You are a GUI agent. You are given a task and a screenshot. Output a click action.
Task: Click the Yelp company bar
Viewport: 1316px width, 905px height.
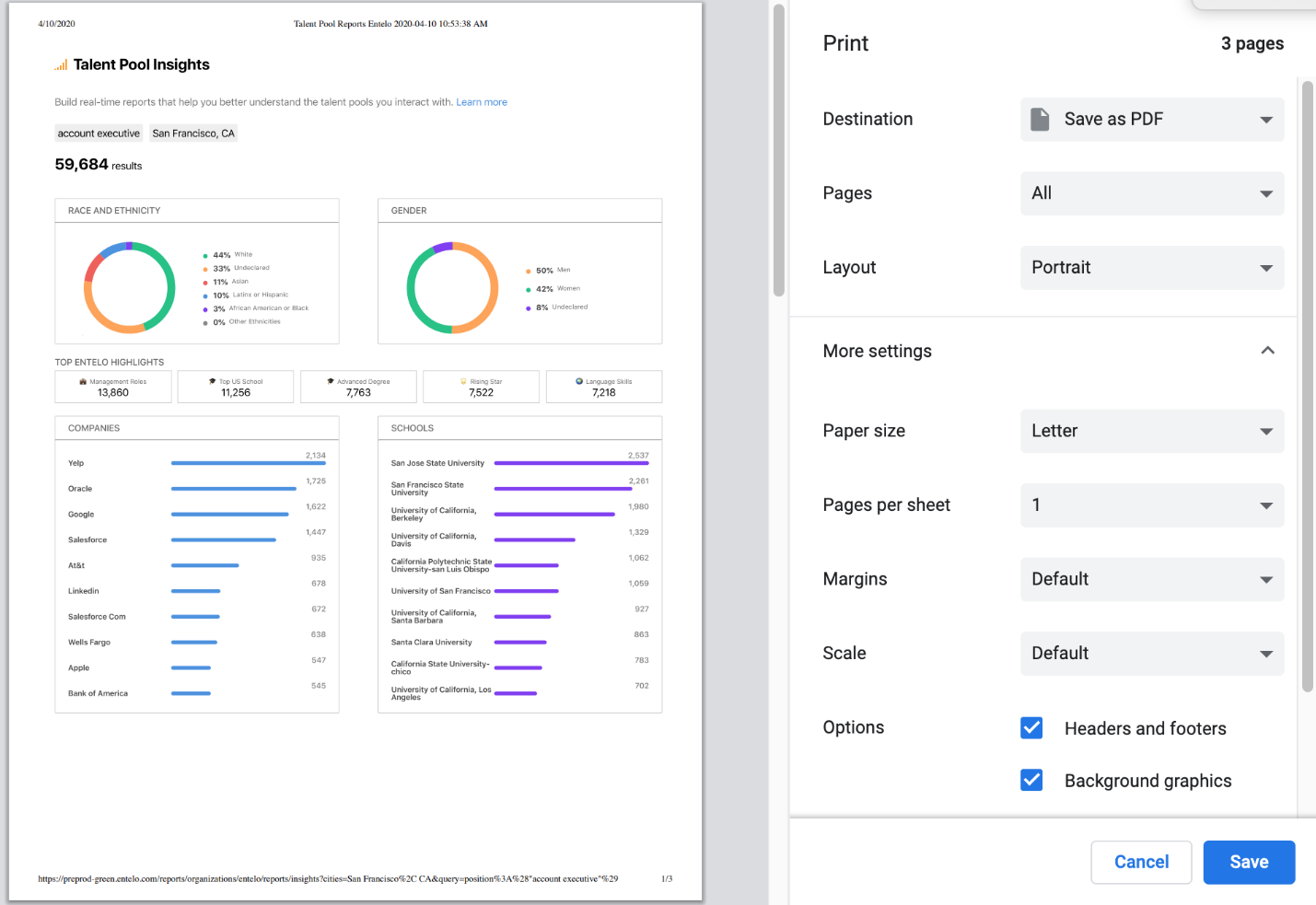tap(249, 463)
